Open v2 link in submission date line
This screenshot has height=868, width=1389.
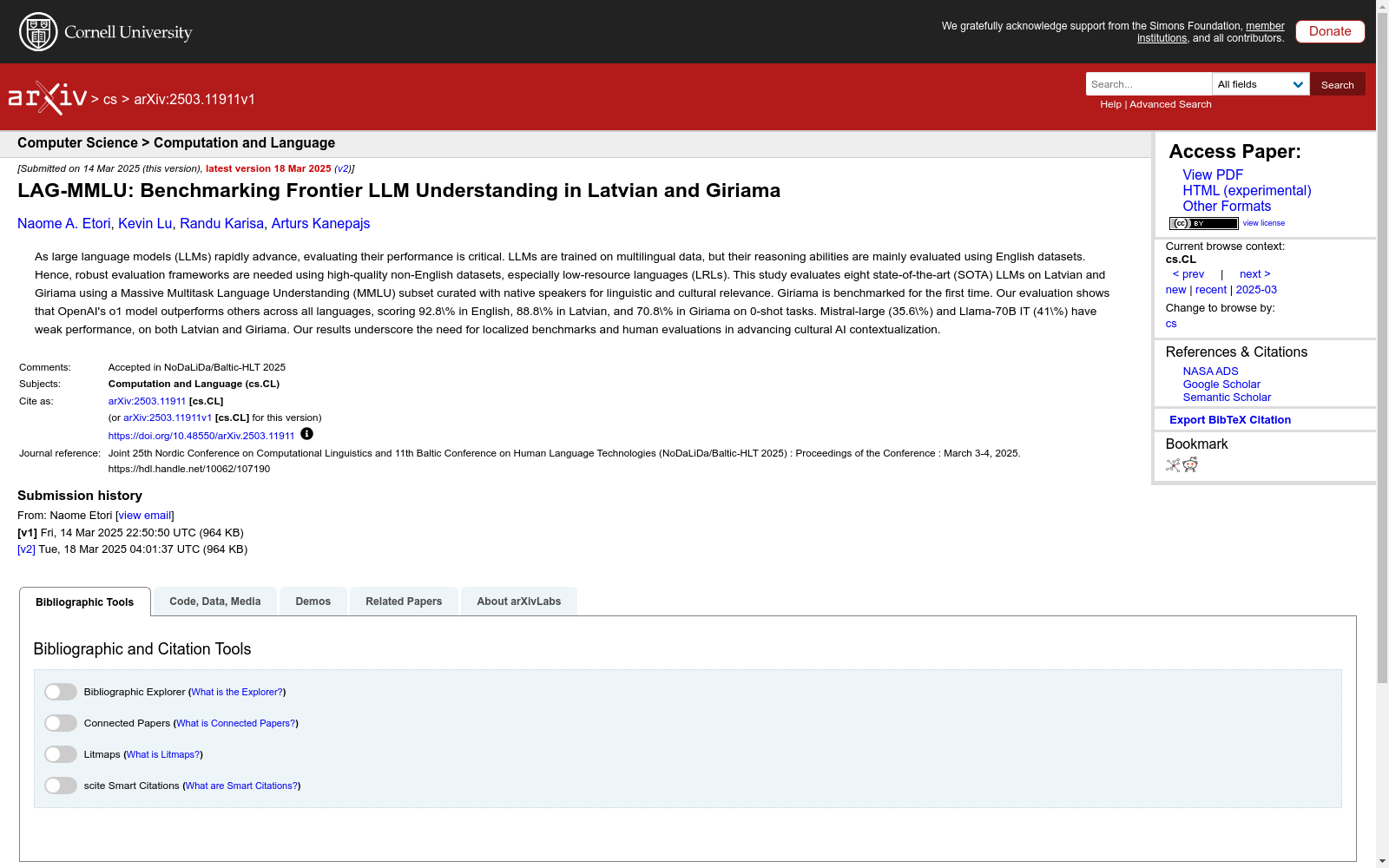point(343,169)
